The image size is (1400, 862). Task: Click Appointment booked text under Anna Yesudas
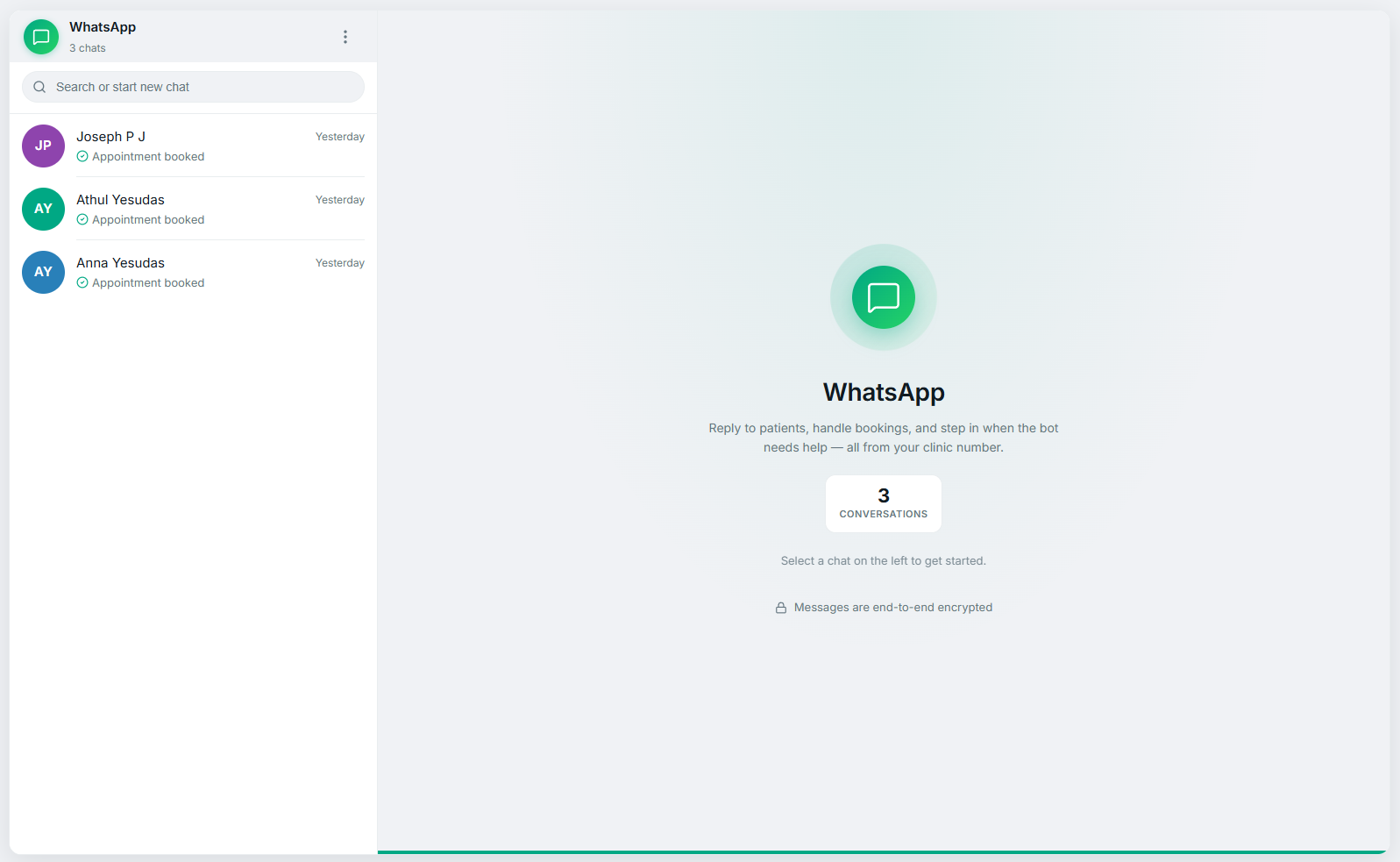click(148, 282)
